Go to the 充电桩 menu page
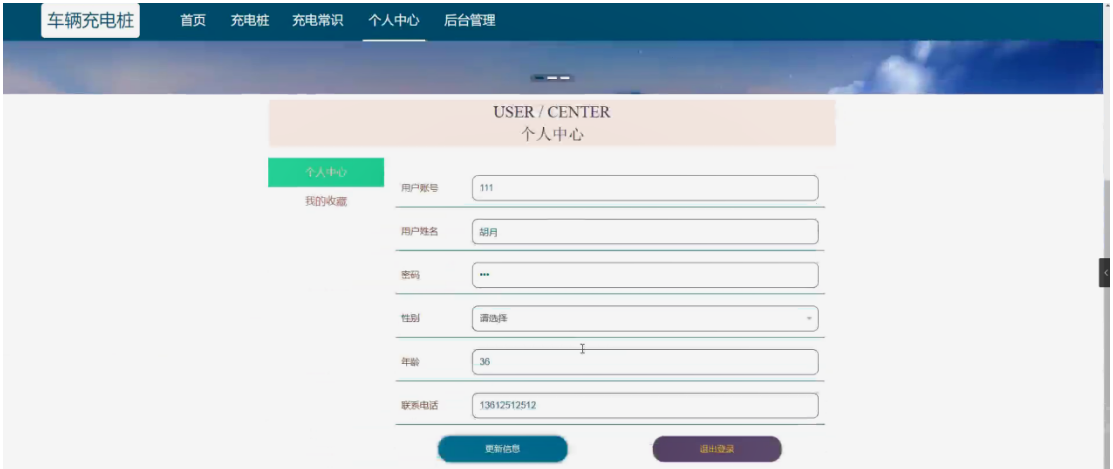Screen dimensions: 1113x469 (x=250, y=21)
